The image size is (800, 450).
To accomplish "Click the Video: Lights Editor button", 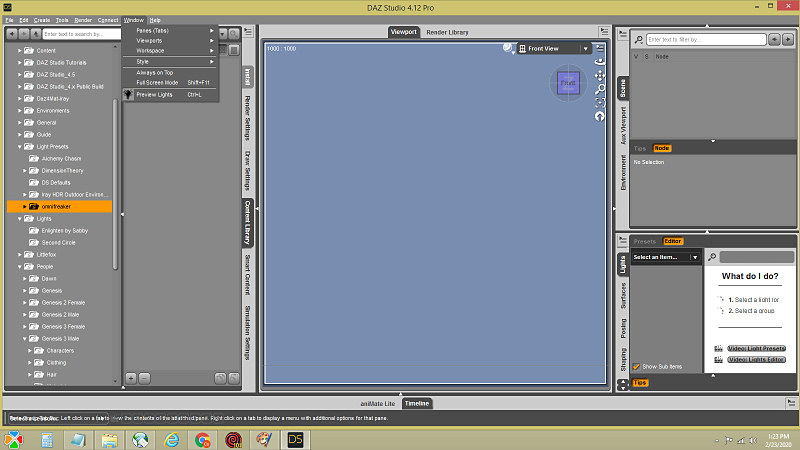I will tap(756, 359).
